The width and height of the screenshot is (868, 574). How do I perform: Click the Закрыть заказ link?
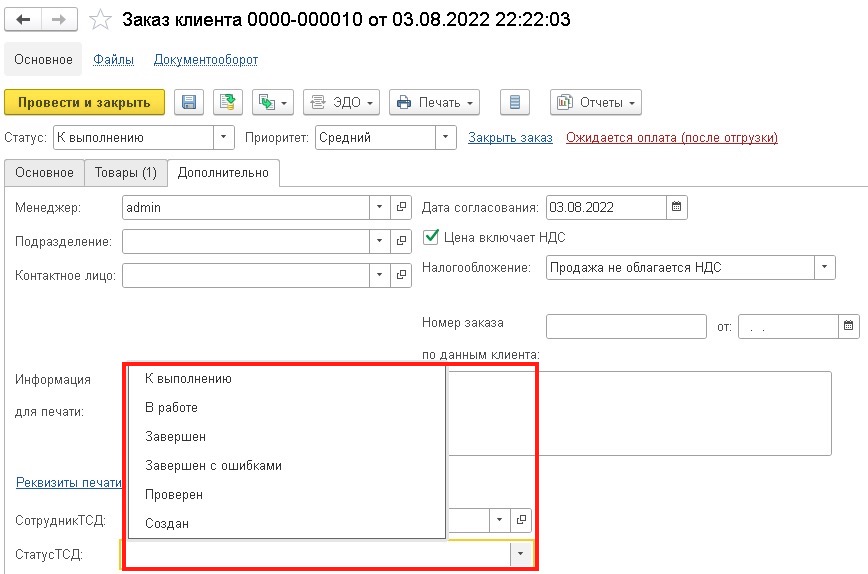coord(510,137)
